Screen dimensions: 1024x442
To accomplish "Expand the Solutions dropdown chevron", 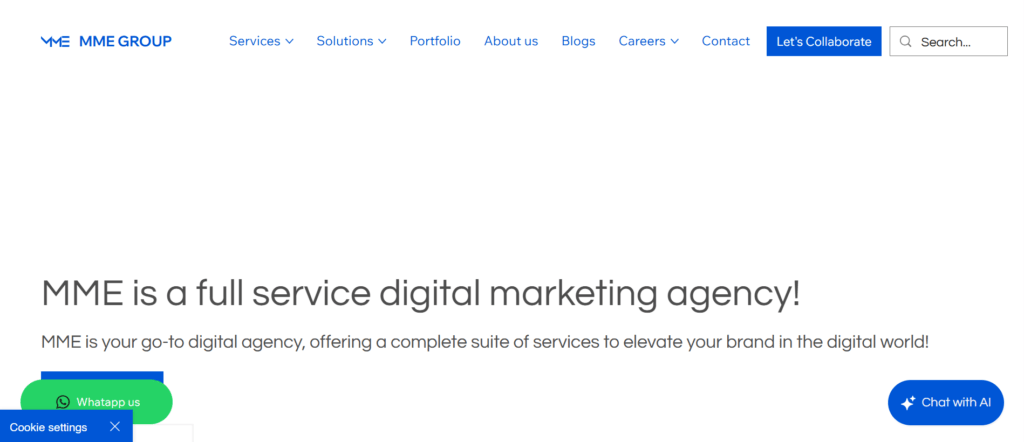I will click(382, 41).
